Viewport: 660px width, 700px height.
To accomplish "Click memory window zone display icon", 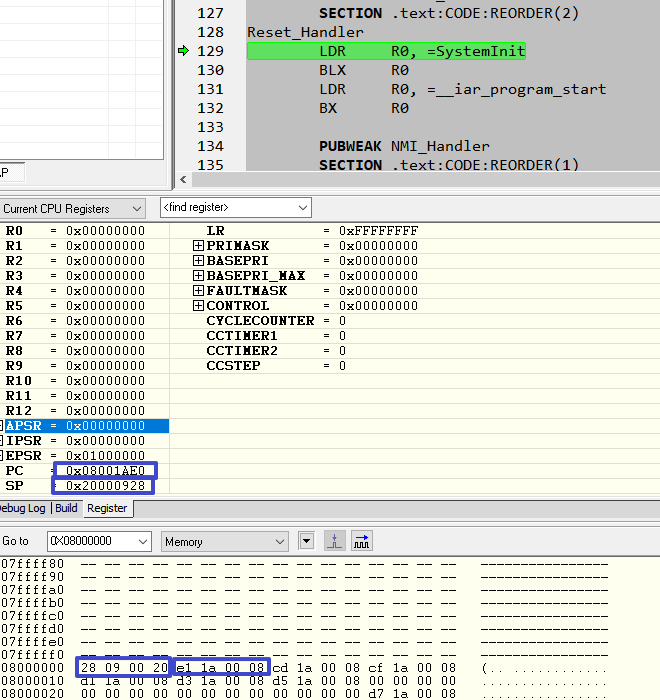I will click(x=334, y=541).
